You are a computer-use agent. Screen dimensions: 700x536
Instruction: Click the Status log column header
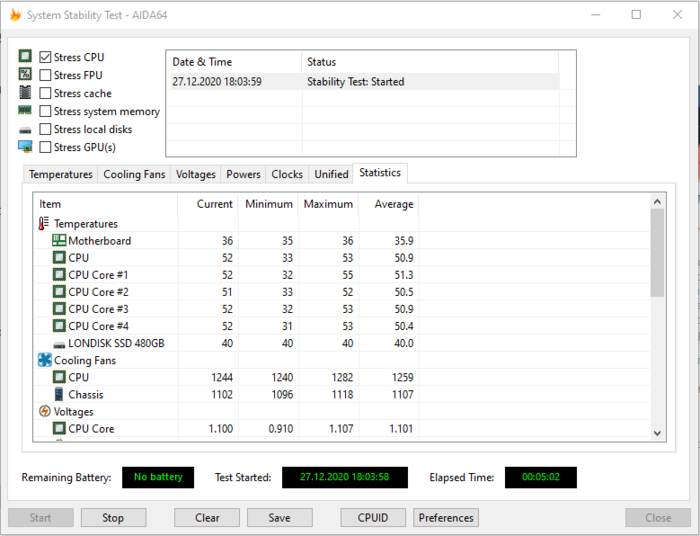pyautogui.click(x=430, y=62)
